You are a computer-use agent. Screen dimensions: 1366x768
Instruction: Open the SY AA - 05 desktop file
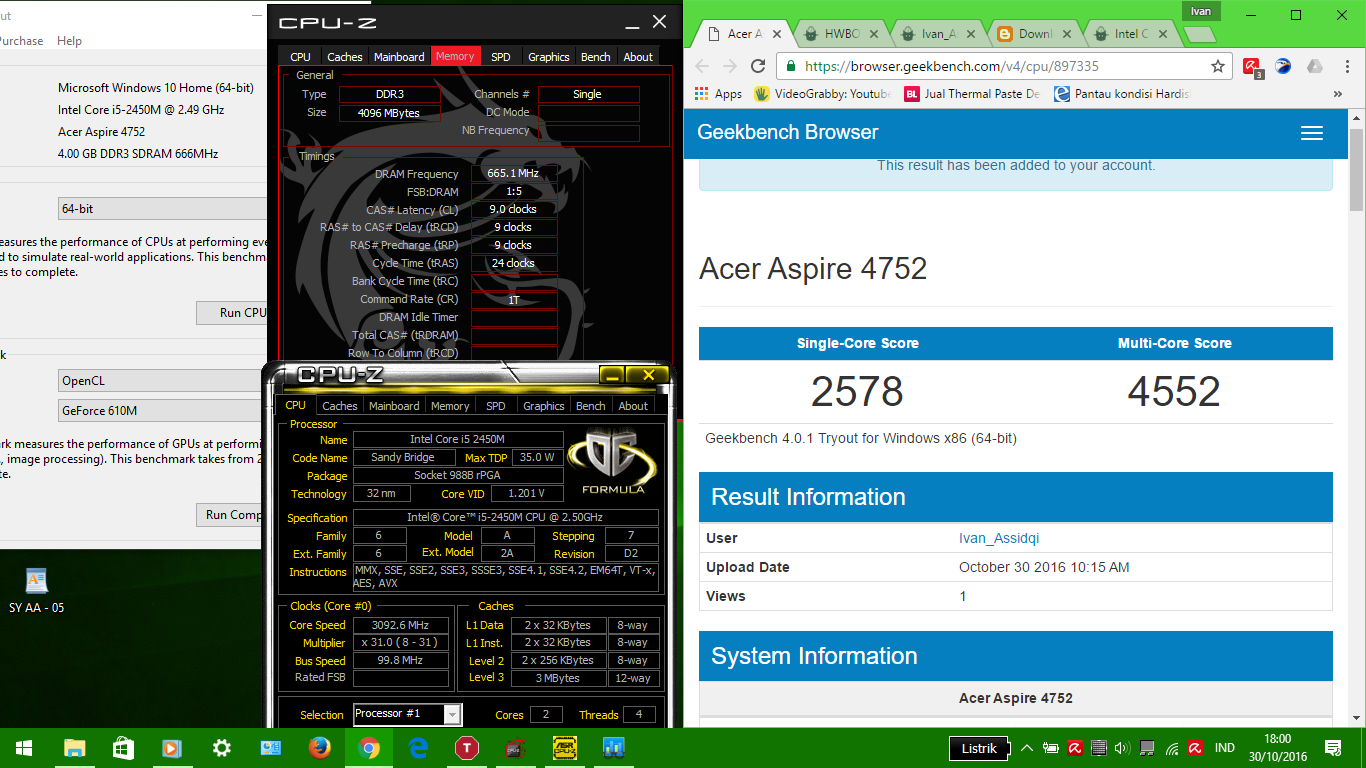36,590
